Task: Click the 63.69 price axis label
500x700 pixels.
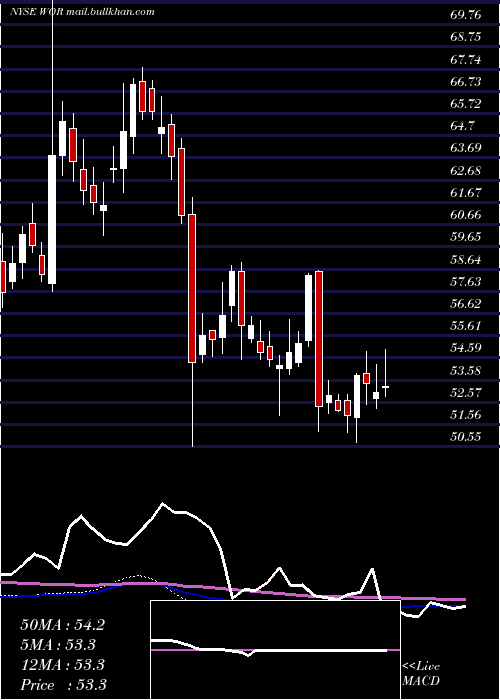Action: click(466, 148)
